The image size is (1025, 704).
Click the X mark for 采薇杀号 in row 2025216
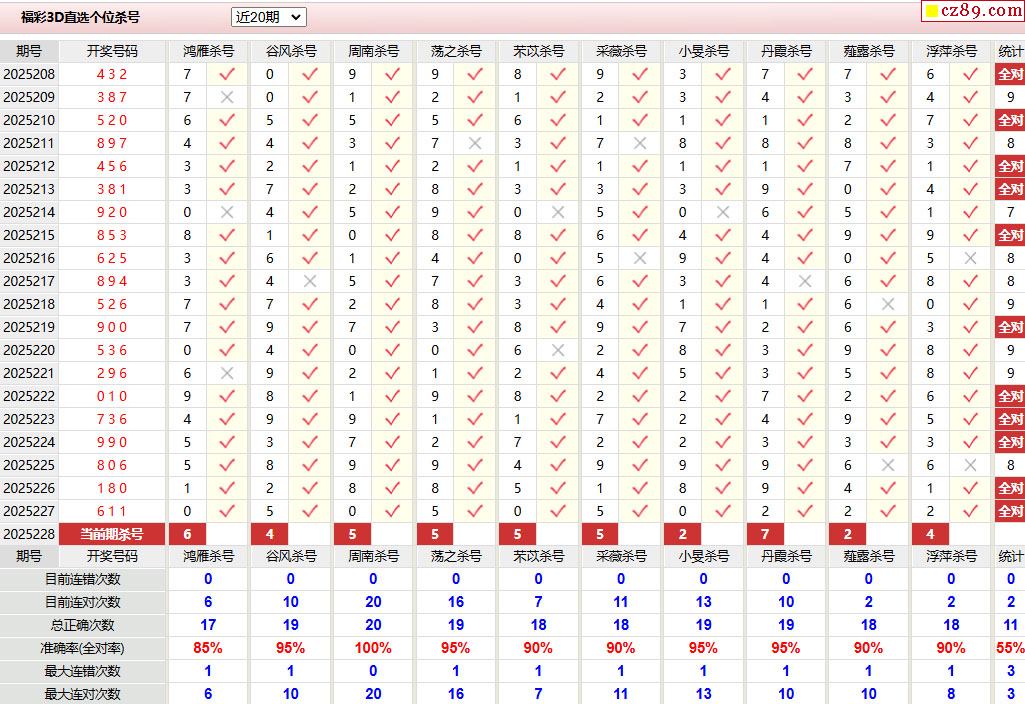[x=640, y=258]
